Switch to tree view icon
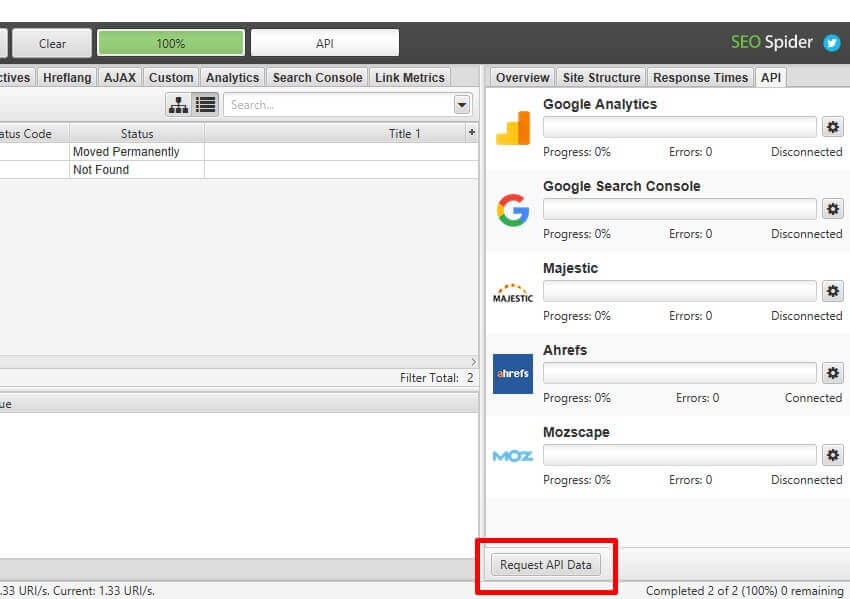This screenshot has height=599, width=850. point(178,104)
